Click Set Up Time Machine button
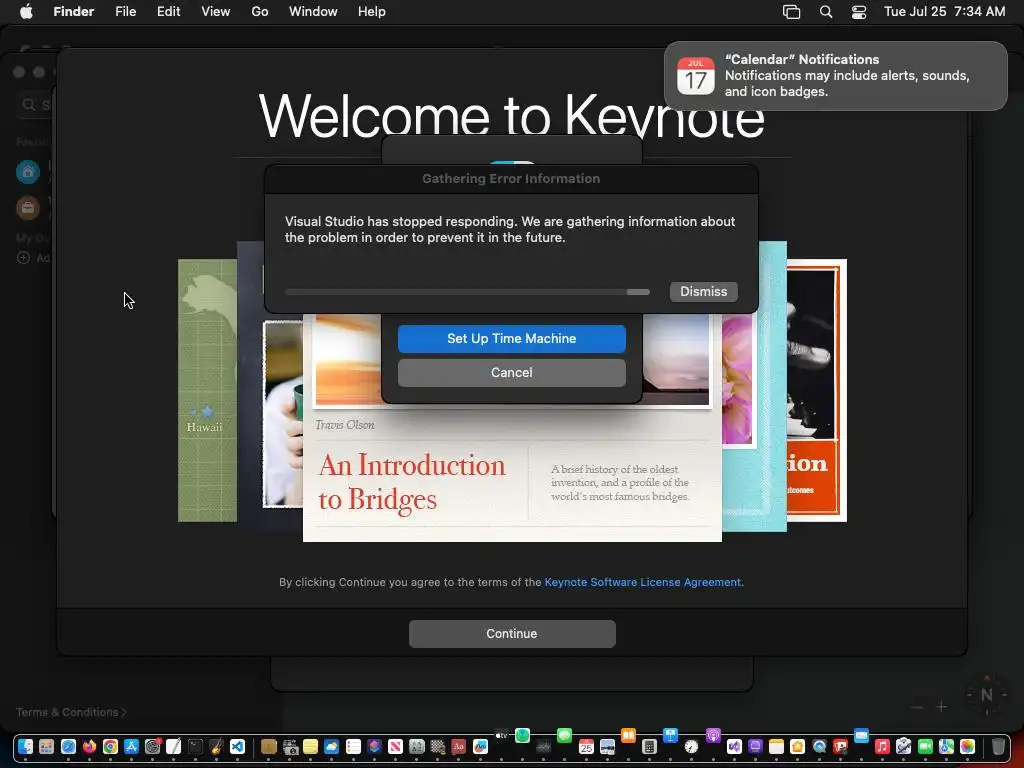 point(511,338)
